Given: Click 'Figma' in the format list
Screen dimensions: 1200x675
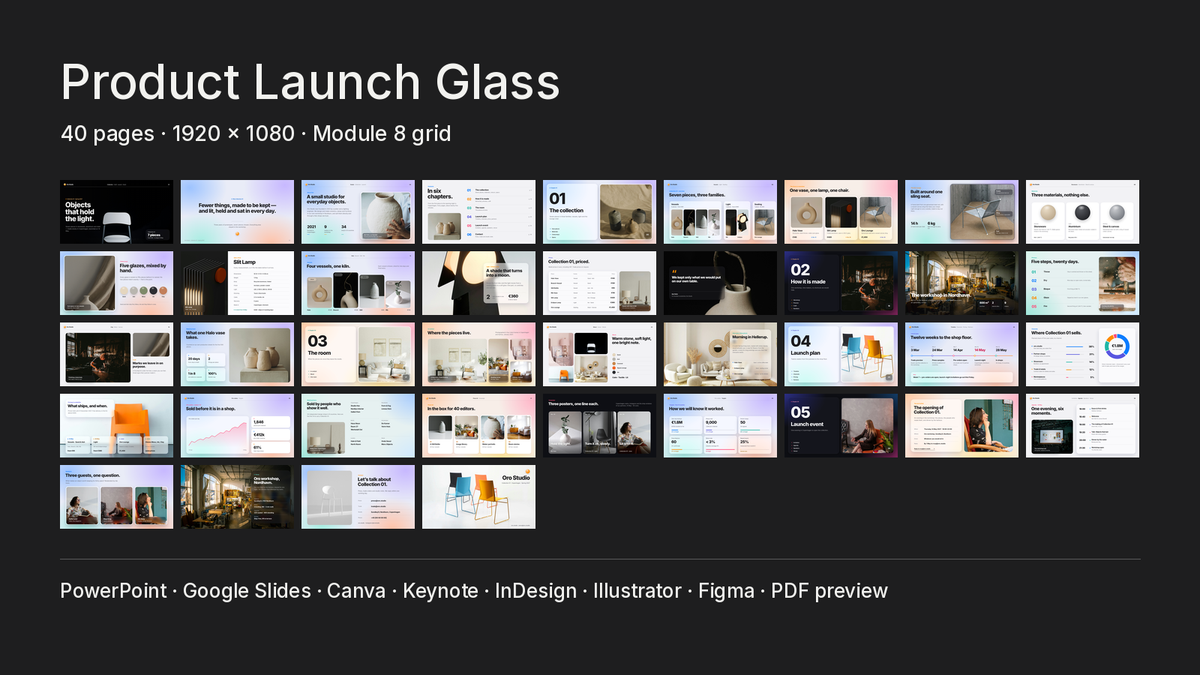Looking at the screenshot, I should (726, 591).
